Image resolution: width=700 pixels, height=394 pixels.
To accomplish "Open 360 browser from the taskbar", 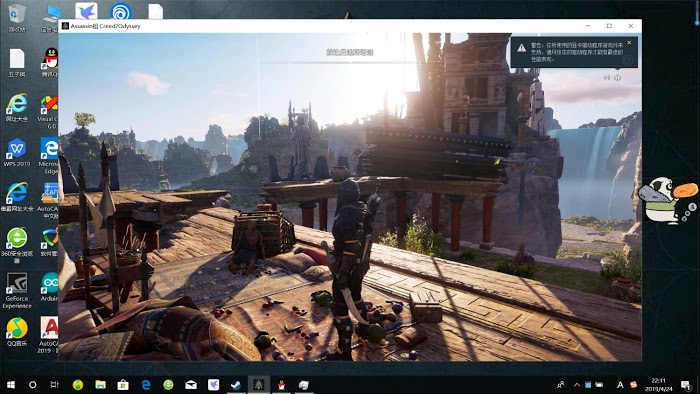I will [x=168, y=385].
